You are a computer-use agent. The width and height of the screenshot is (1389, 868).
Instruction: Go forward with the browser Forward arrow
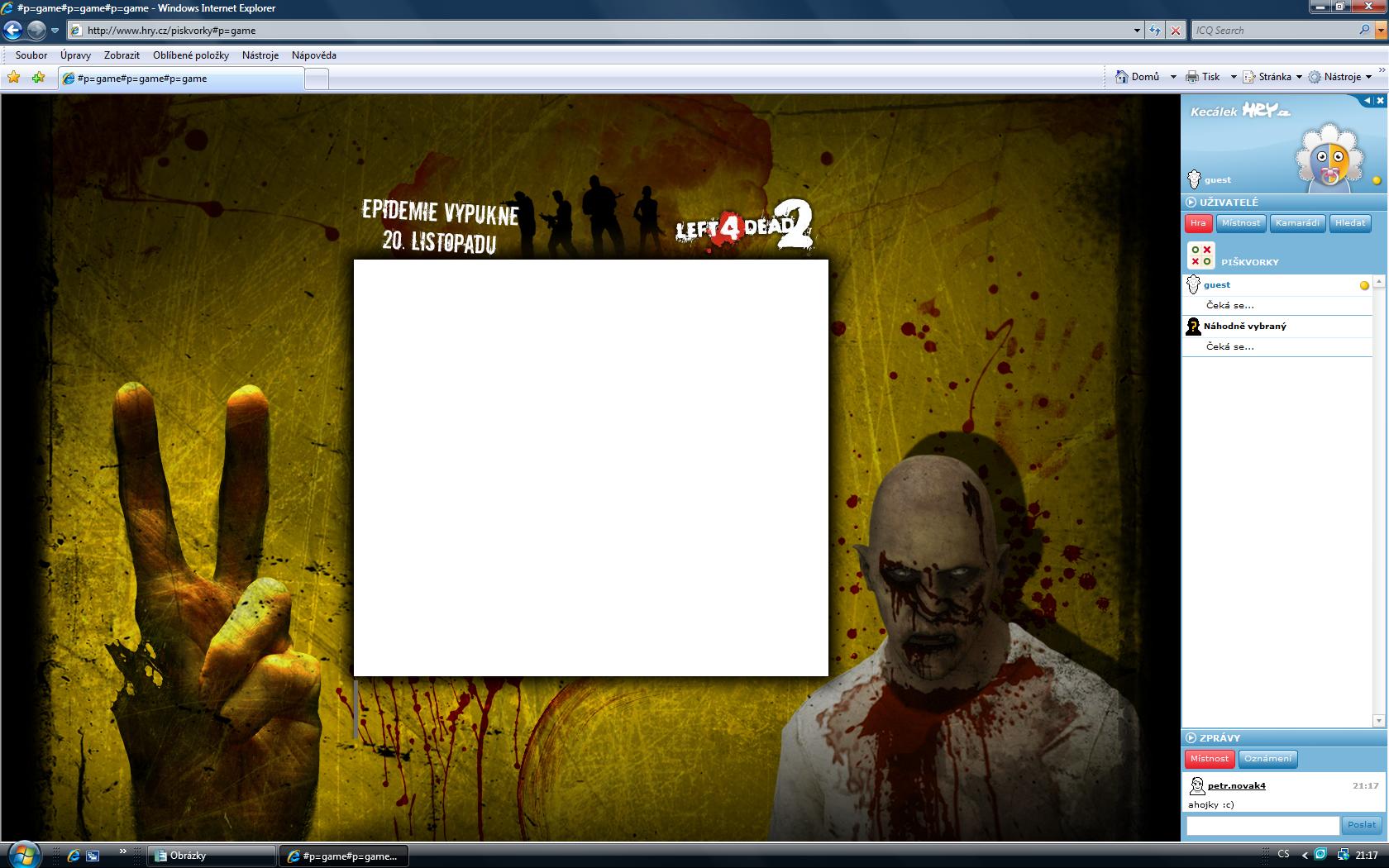(36, 31)
